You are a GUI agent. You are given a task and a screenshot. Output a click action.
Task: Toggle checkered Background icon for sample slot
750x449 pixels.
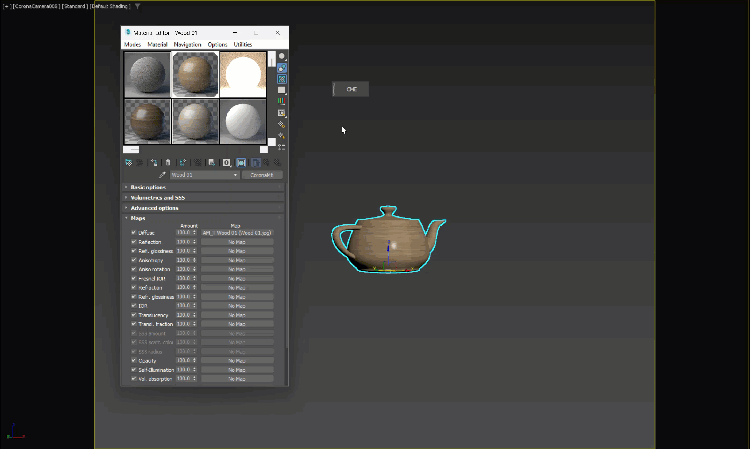click(x=282, y=79)
